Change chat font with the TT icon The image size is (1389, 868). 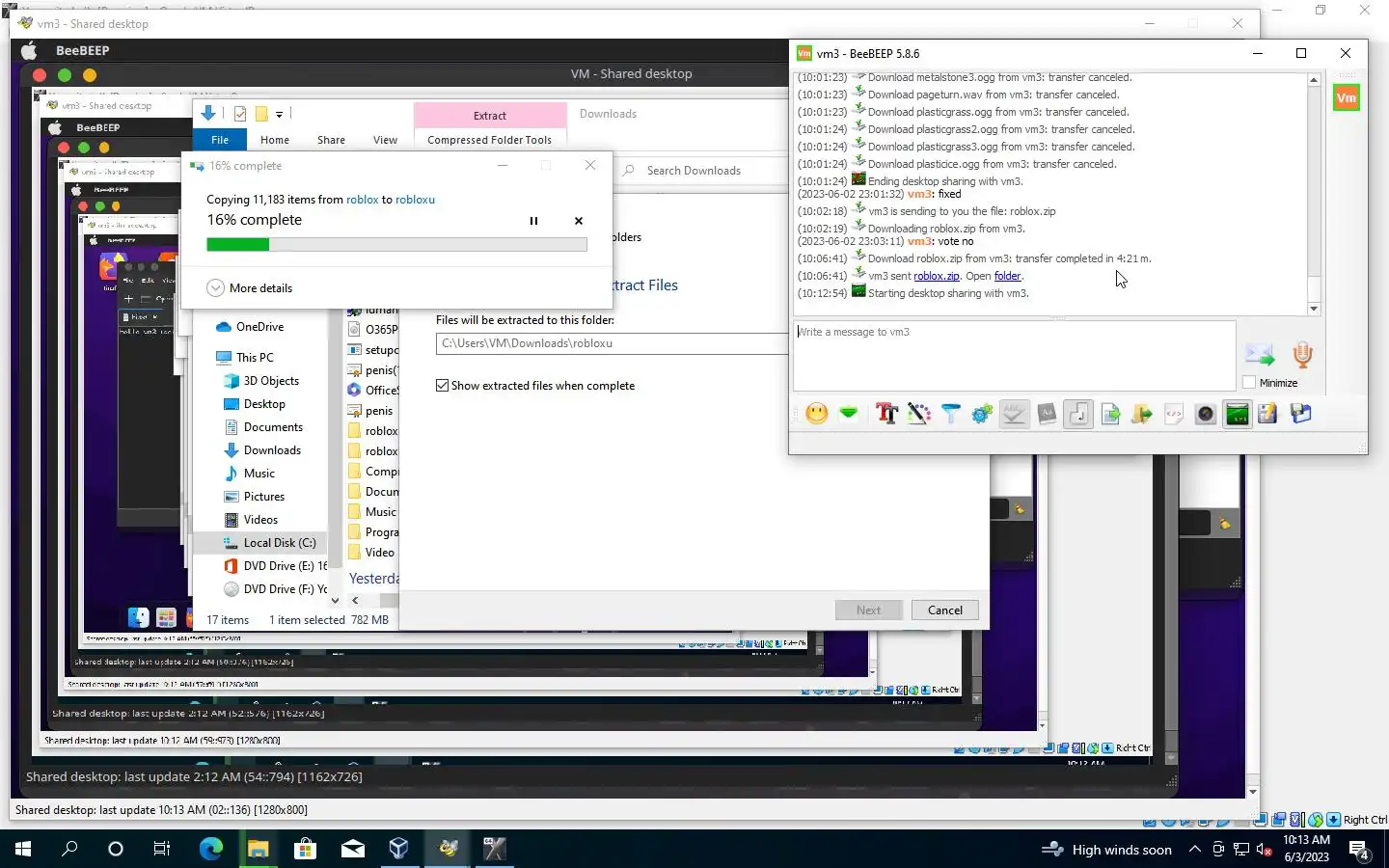click(x=886, y=414)
